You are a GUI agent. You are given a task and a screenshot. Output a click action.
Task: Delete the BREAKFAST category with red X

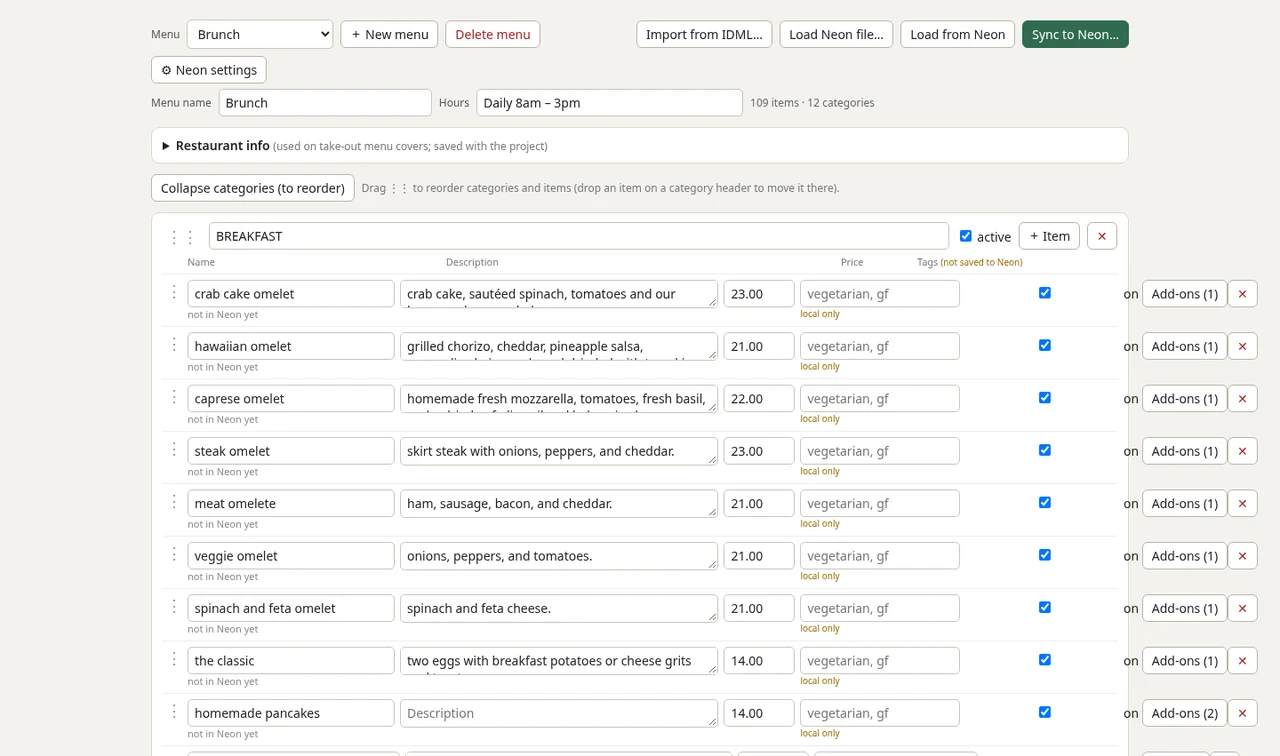pos(1102,236)
